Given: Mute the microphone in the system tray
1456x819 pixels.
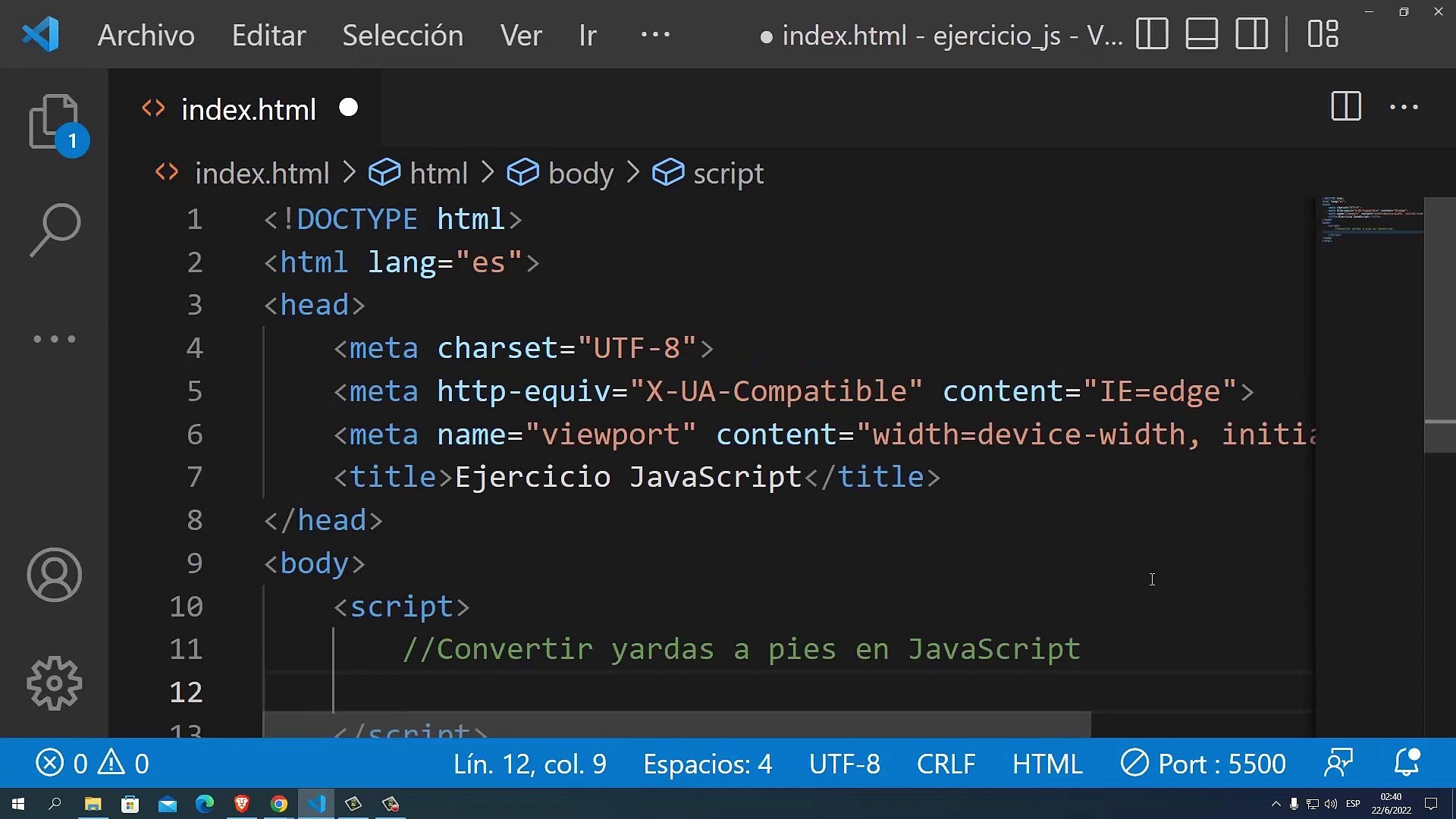Looking at the screenshot, I should (x=1293, y=805).
